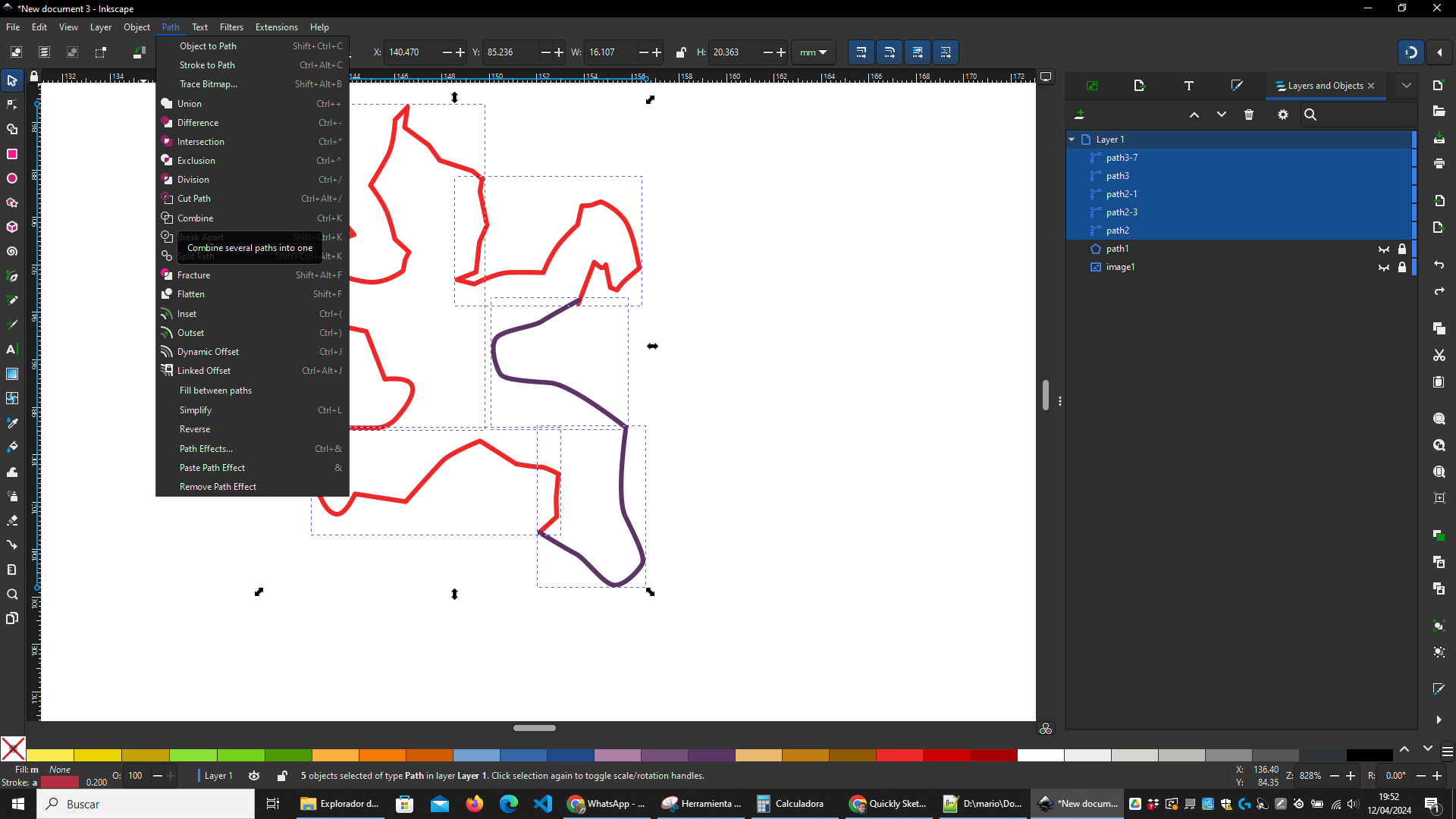The image size is (1456, 819).
Task: Select the Eraser tool
Action: 12,520
